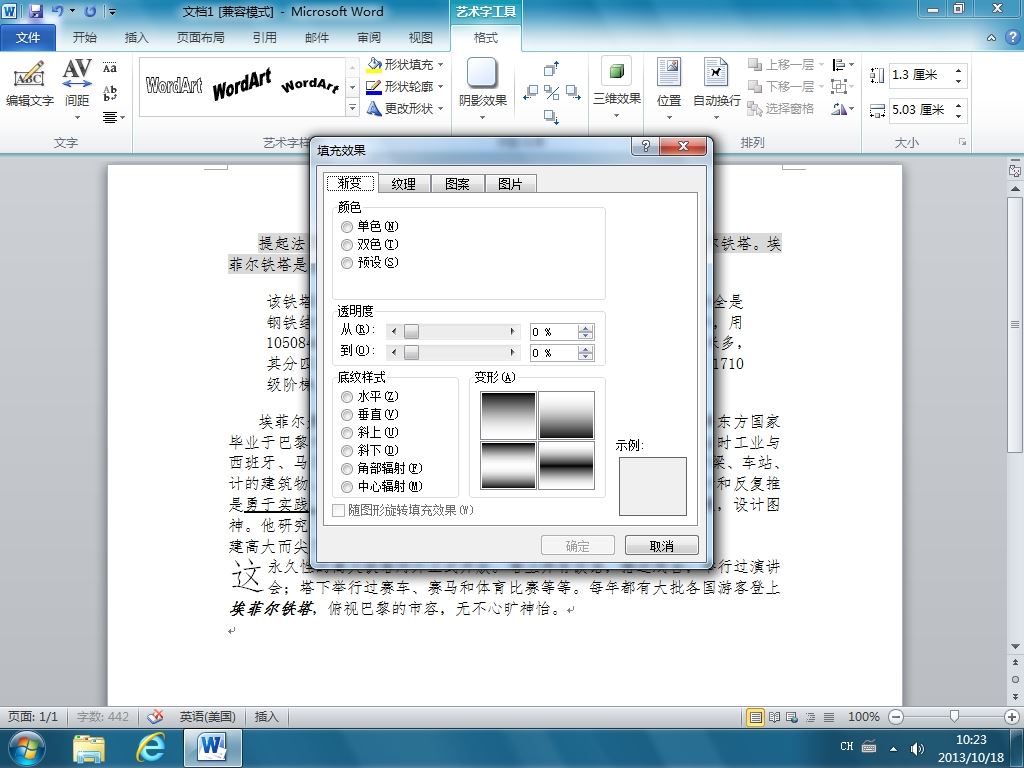Open the Rotate objects icon dropdown
The width and height of the screenshot is (1024, 768).
pyautogui.click(x=842, y=108)
